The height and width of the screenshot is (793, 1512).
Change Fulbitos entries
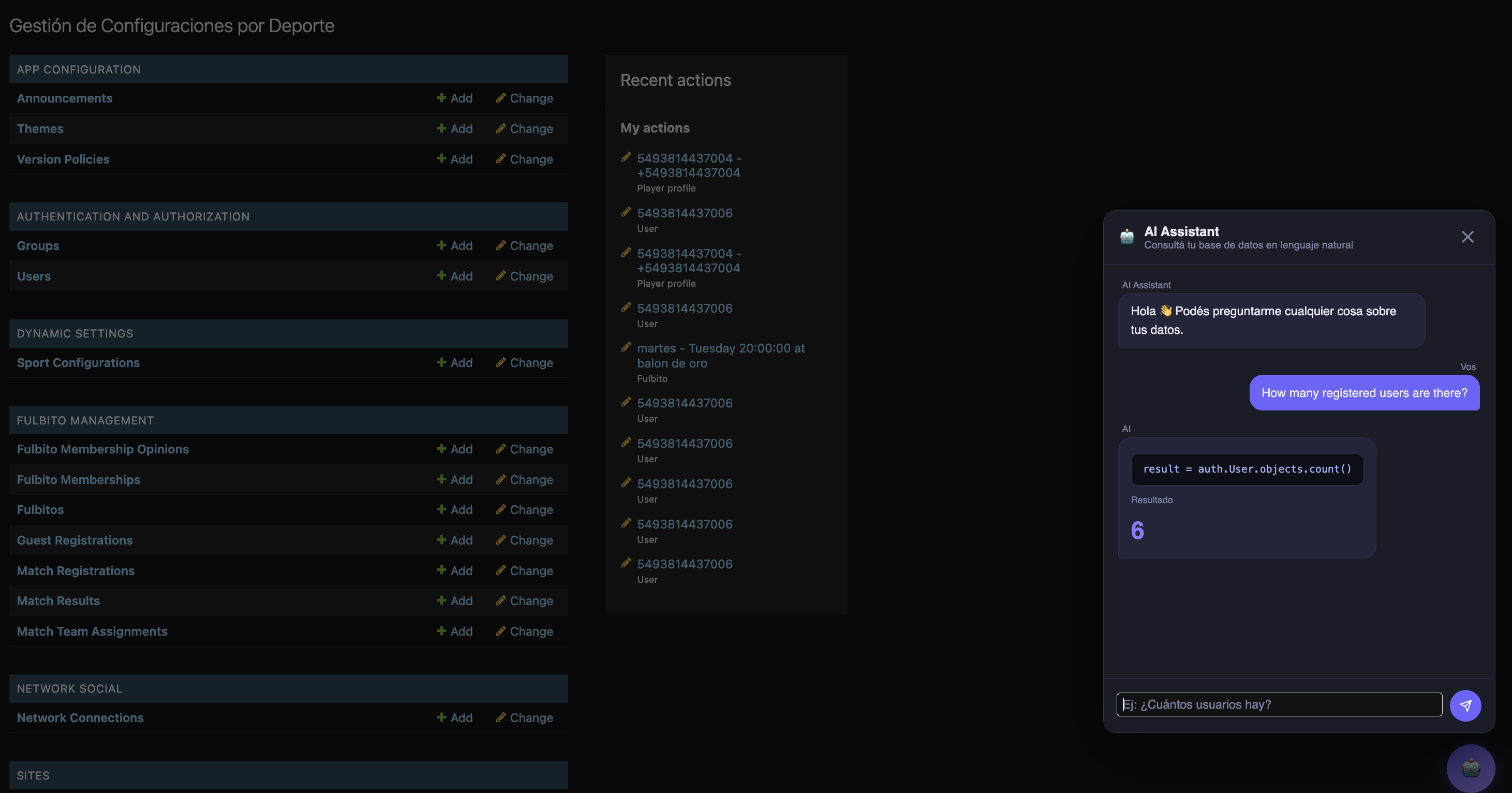(525, 509)
